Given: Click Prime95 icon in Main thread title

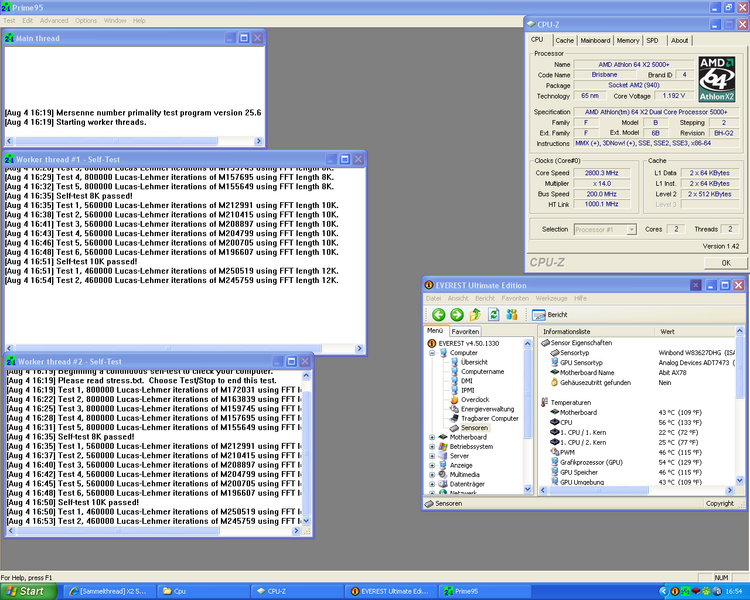Looking at the screenshot, I should tap(10, 38).
